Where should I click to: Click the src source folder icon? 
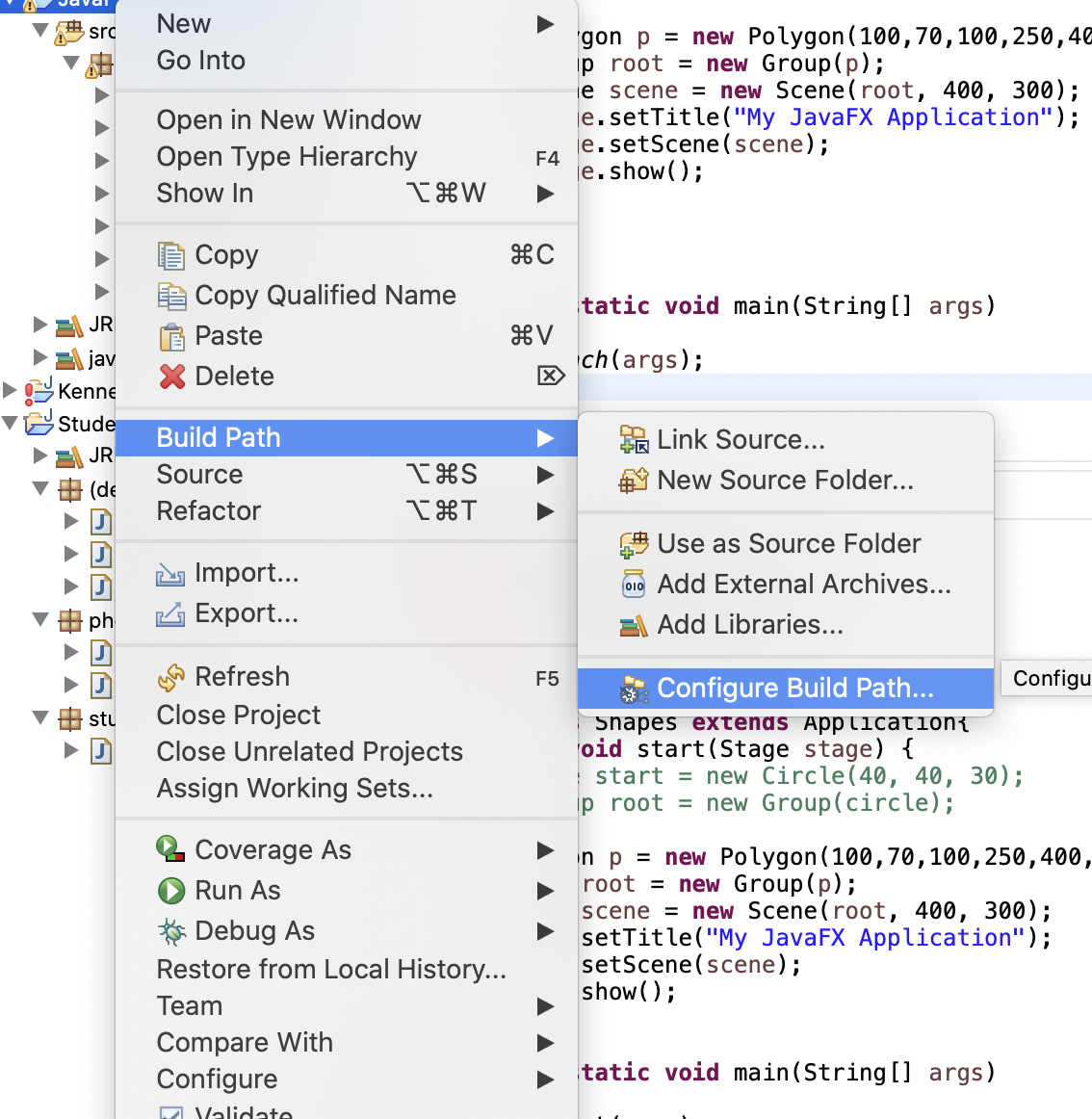pos(69,32)
